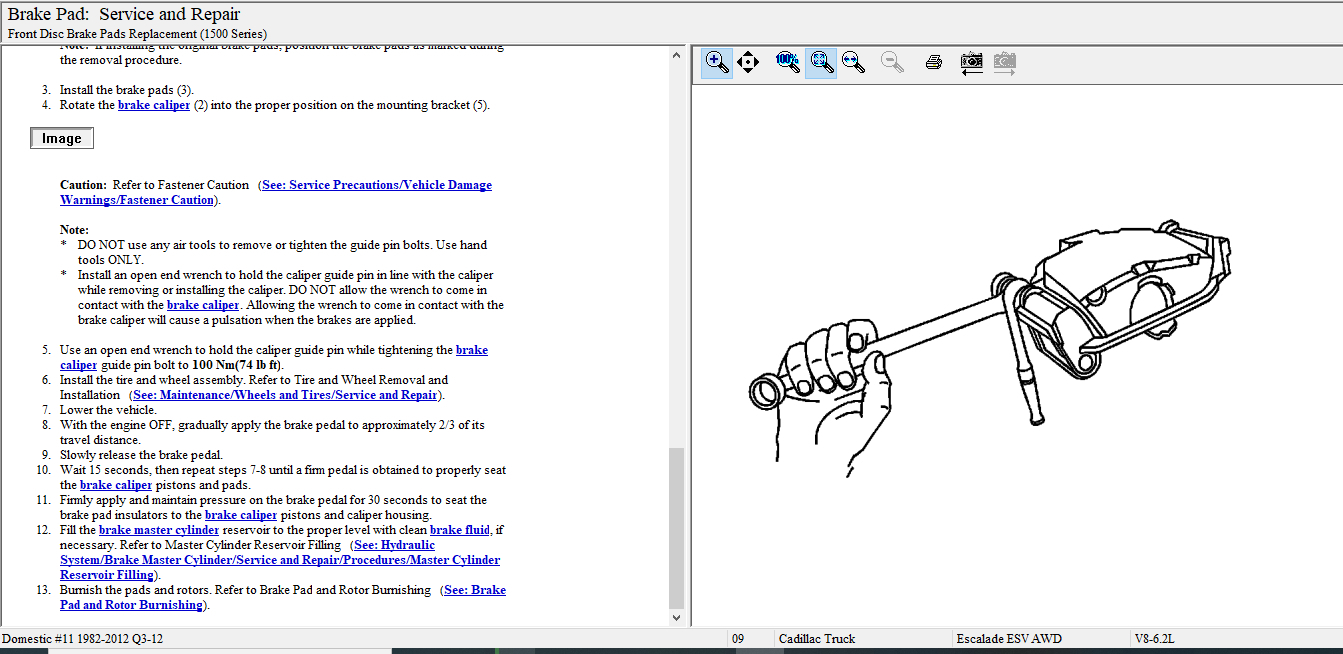Toggle the fit-to-window zoom tool

821,62
